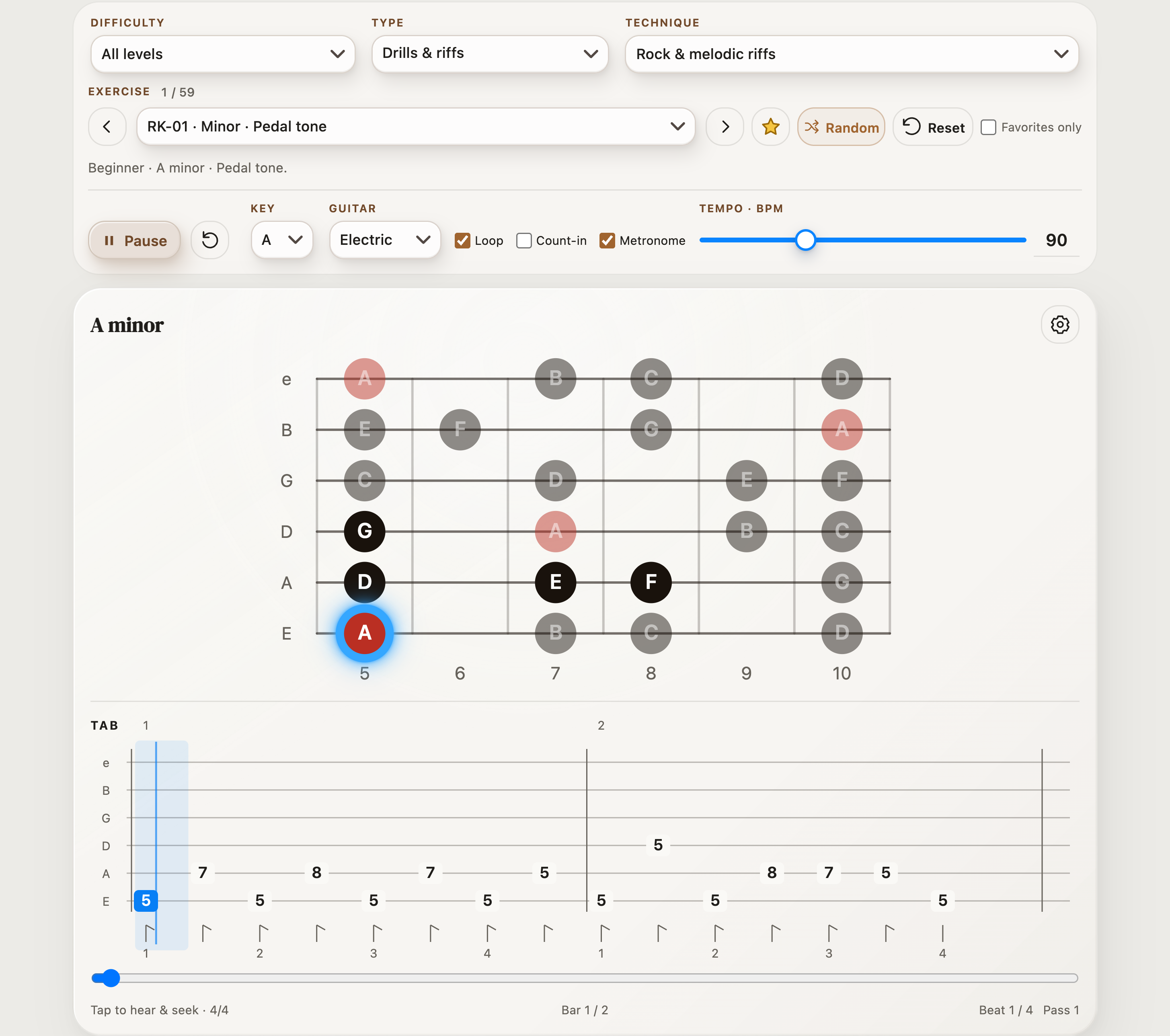The image size is (1170, 1036).
Task: Tap the first 8 on the A string in bar 1
Action: pos(316,873)
